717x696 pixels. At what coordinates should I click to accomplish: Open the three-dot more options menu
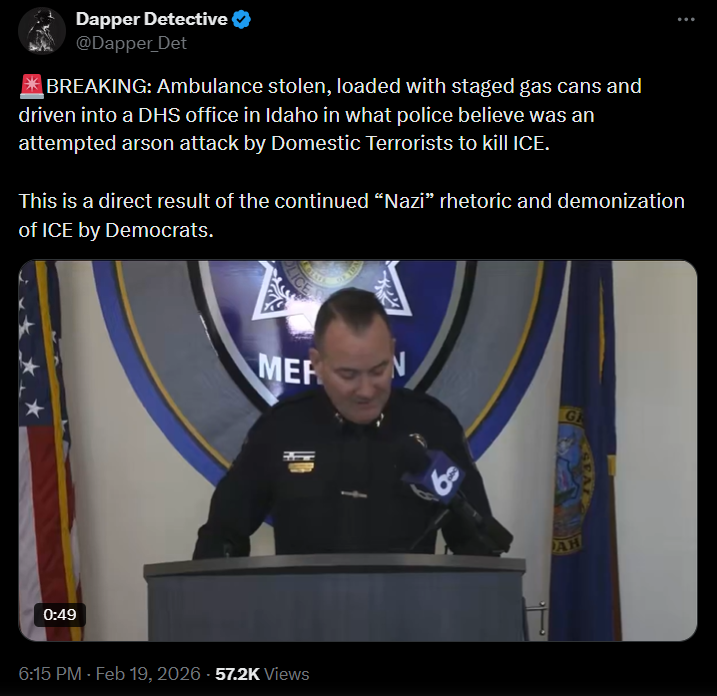pos(685,20)
